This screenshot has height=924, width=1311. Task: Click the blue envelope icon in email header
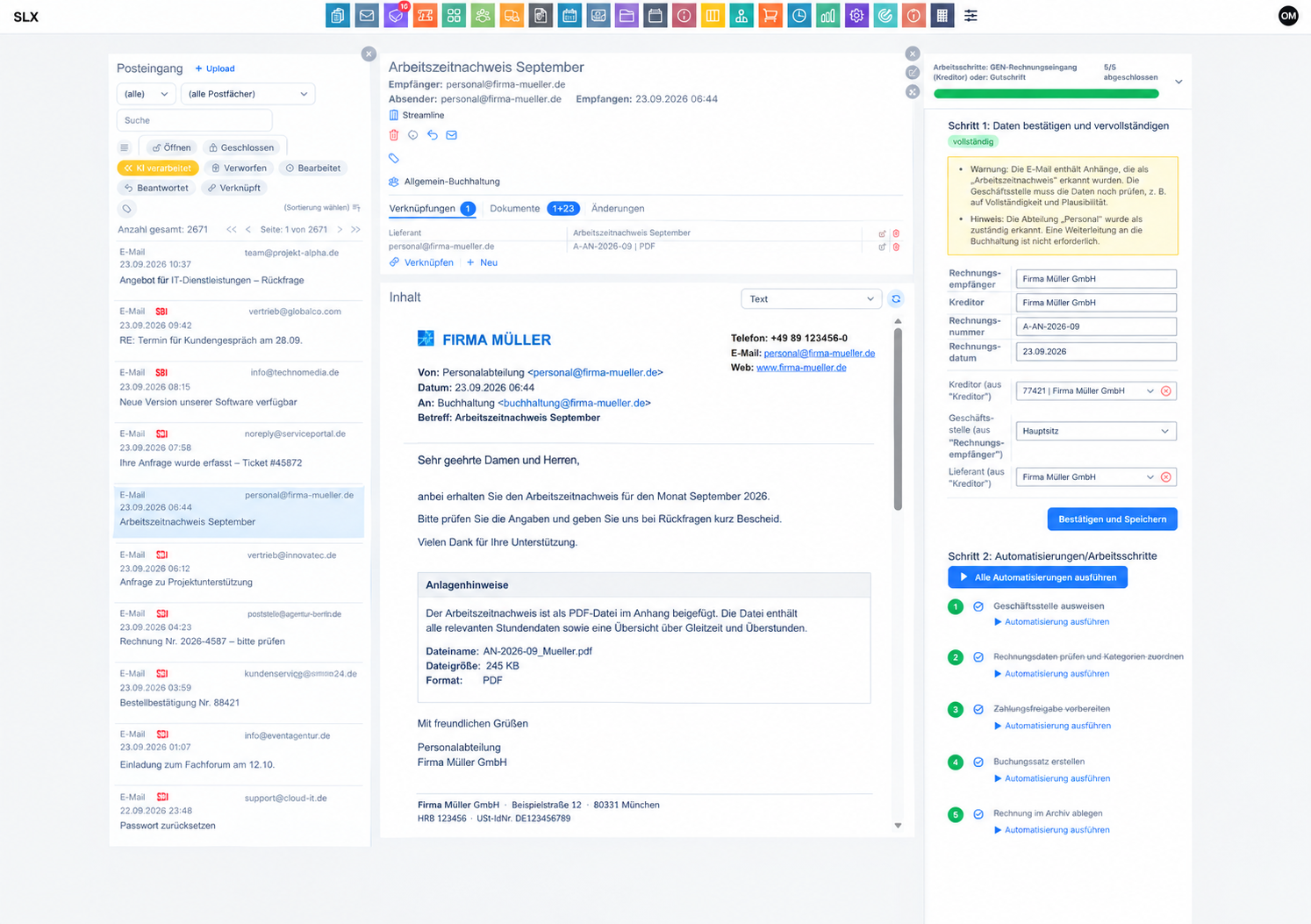[x=452, y=135]
